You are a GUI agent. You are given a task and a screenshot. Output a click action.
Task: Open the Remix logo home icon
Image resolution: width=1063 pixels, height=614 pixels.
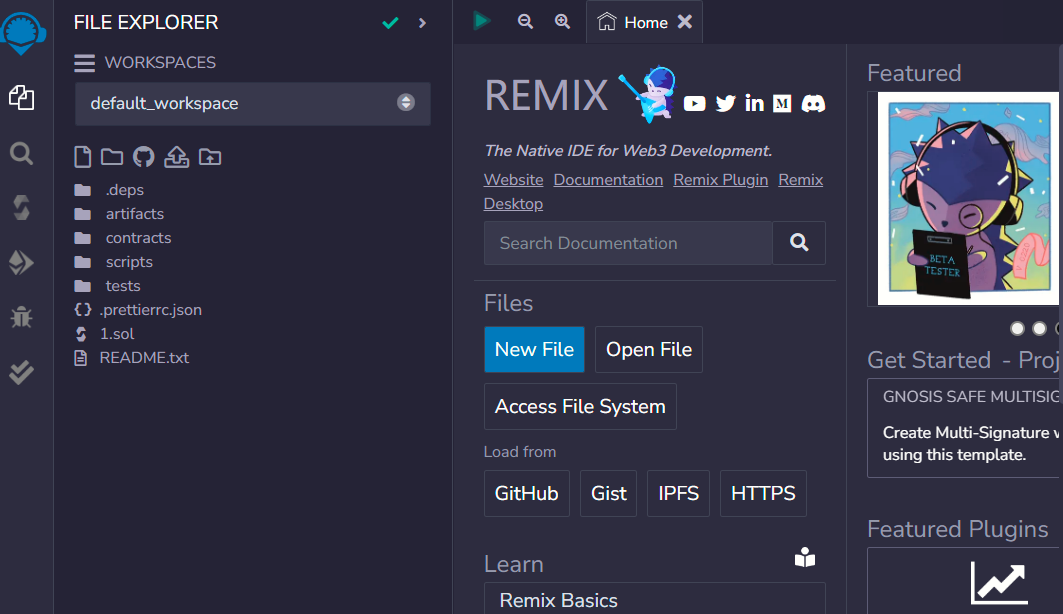pos(23,33)
